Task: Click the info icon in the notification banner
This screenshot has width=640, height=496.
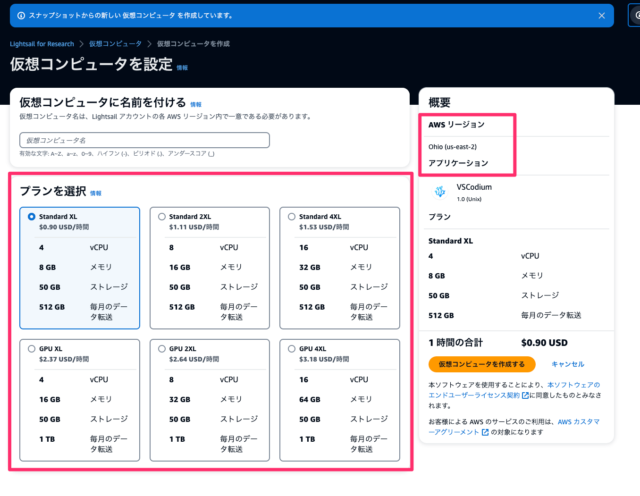Action: tap(21, 16)
